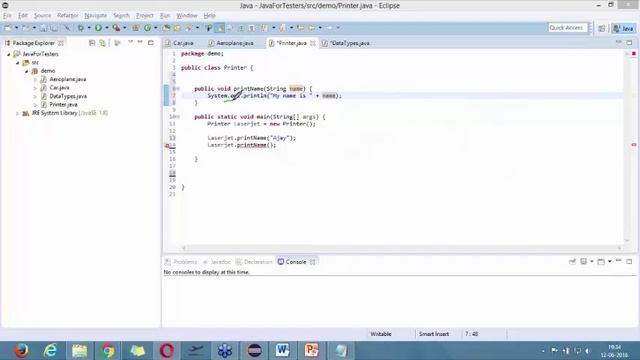Toggle Pin Console button
The height and width of the screenshot is (360, 640).
click(572, 261)
